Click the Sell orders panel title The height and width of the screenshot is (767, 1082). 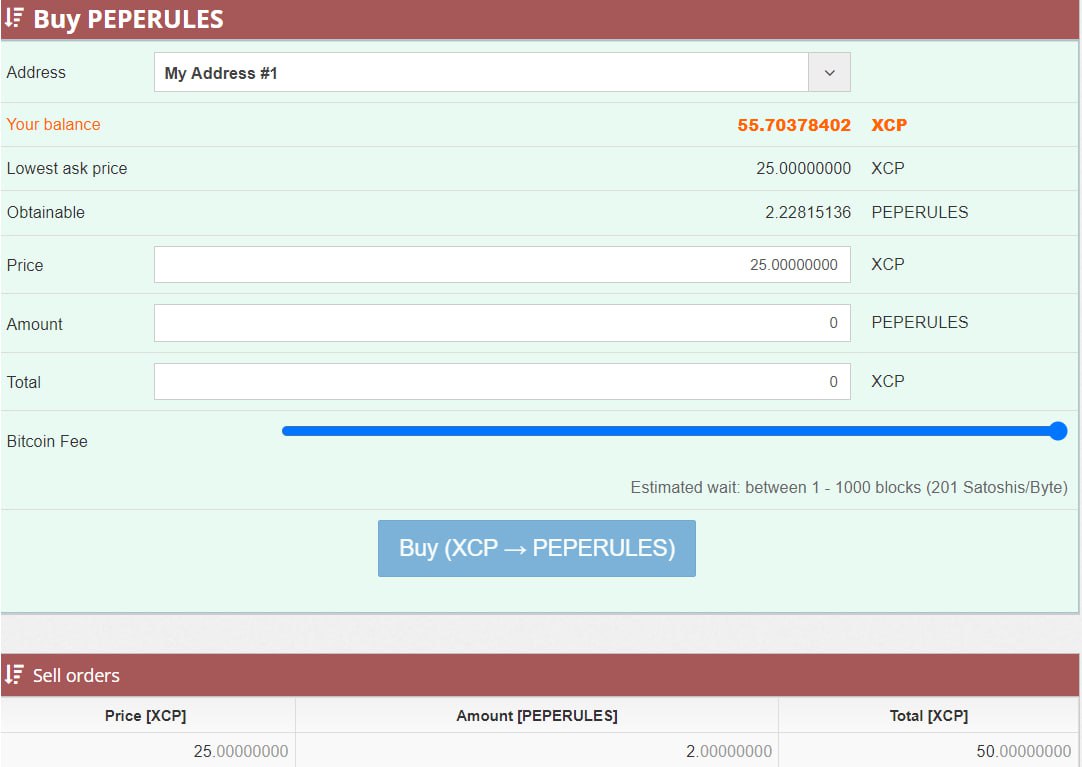[76, 675]
